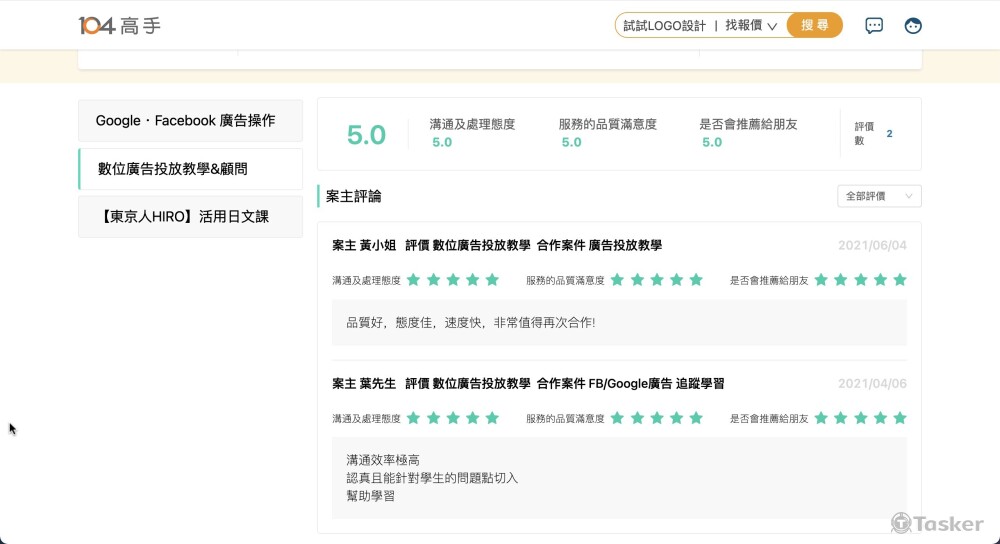Screen dimensions: 1000x544
Task: Click the 104 高手 logo
Action: [119, 26]
